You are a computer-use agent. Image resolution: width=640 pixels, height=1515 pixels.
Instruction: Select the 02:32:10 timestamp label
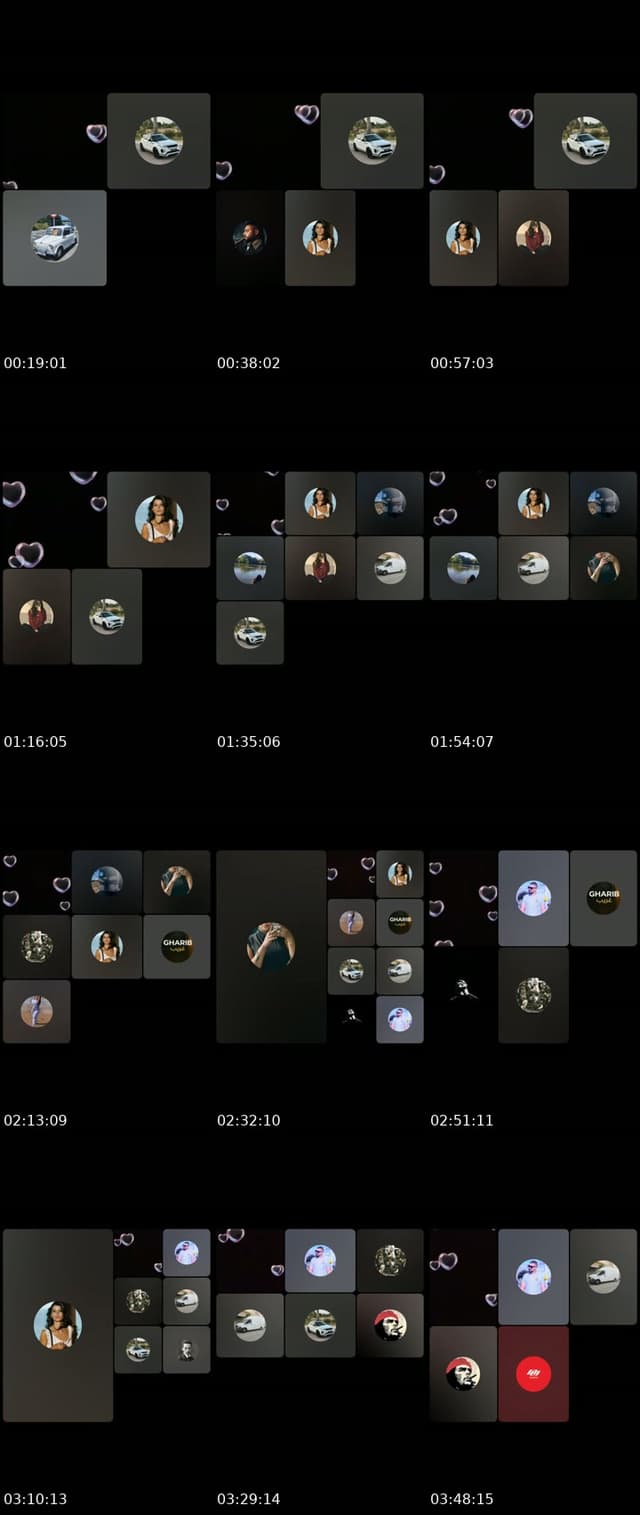(249, 1120)
